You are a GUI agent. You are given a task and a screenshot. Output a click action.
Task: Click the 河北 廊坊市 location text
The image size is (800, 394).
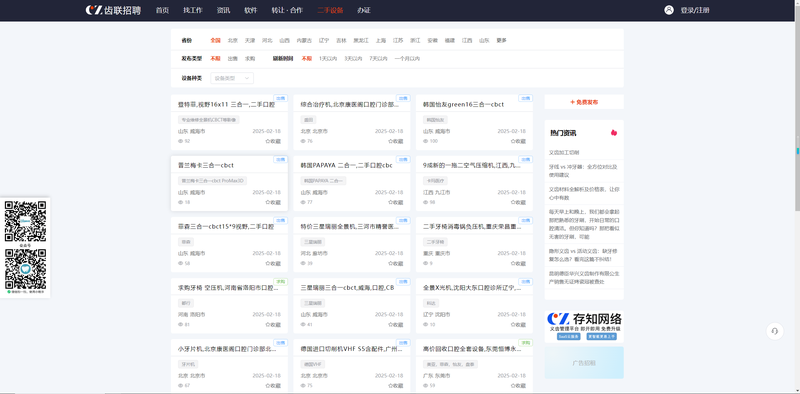[x=314, y=254]
